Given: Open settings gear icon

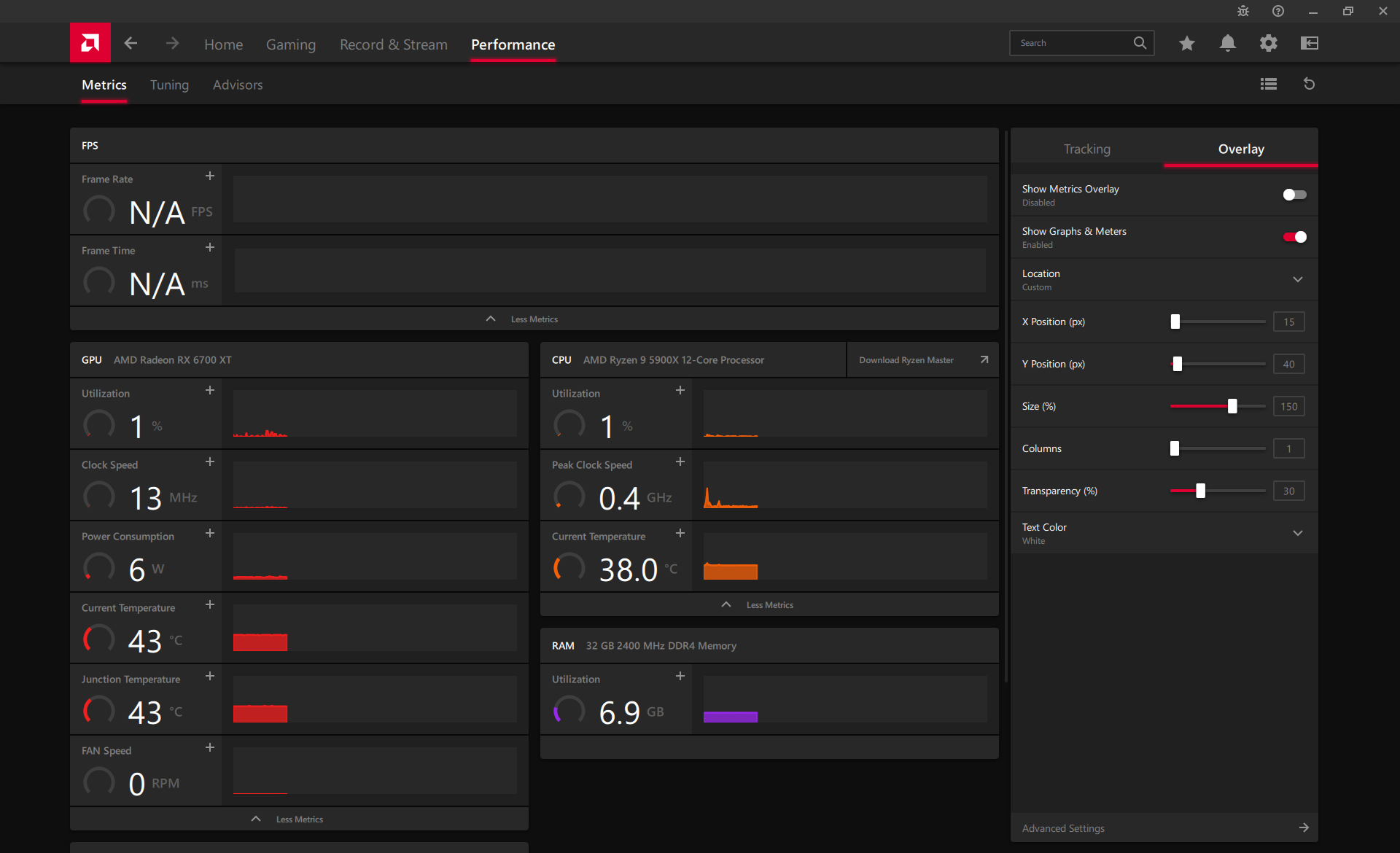Looking at the screenshot, I should [1268, 44].
